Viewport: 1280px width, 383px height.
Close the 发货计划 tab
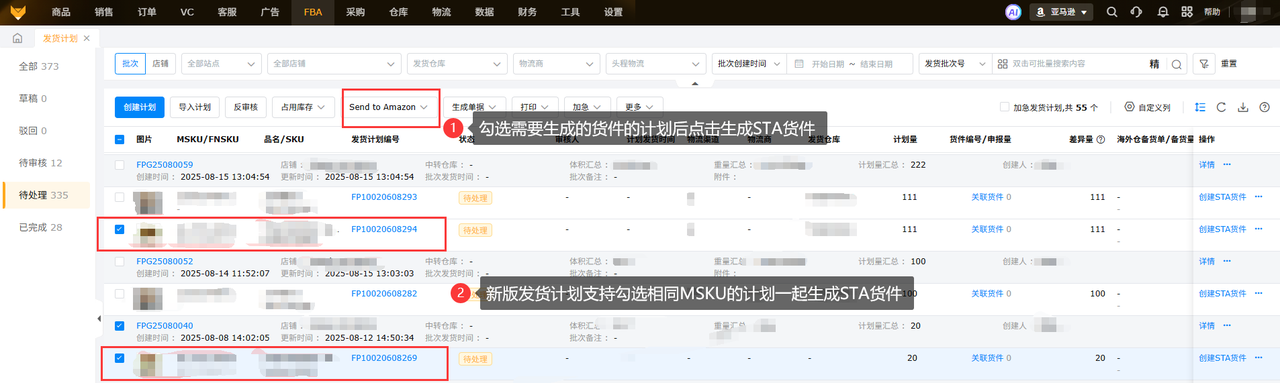[x=86, y=38]
